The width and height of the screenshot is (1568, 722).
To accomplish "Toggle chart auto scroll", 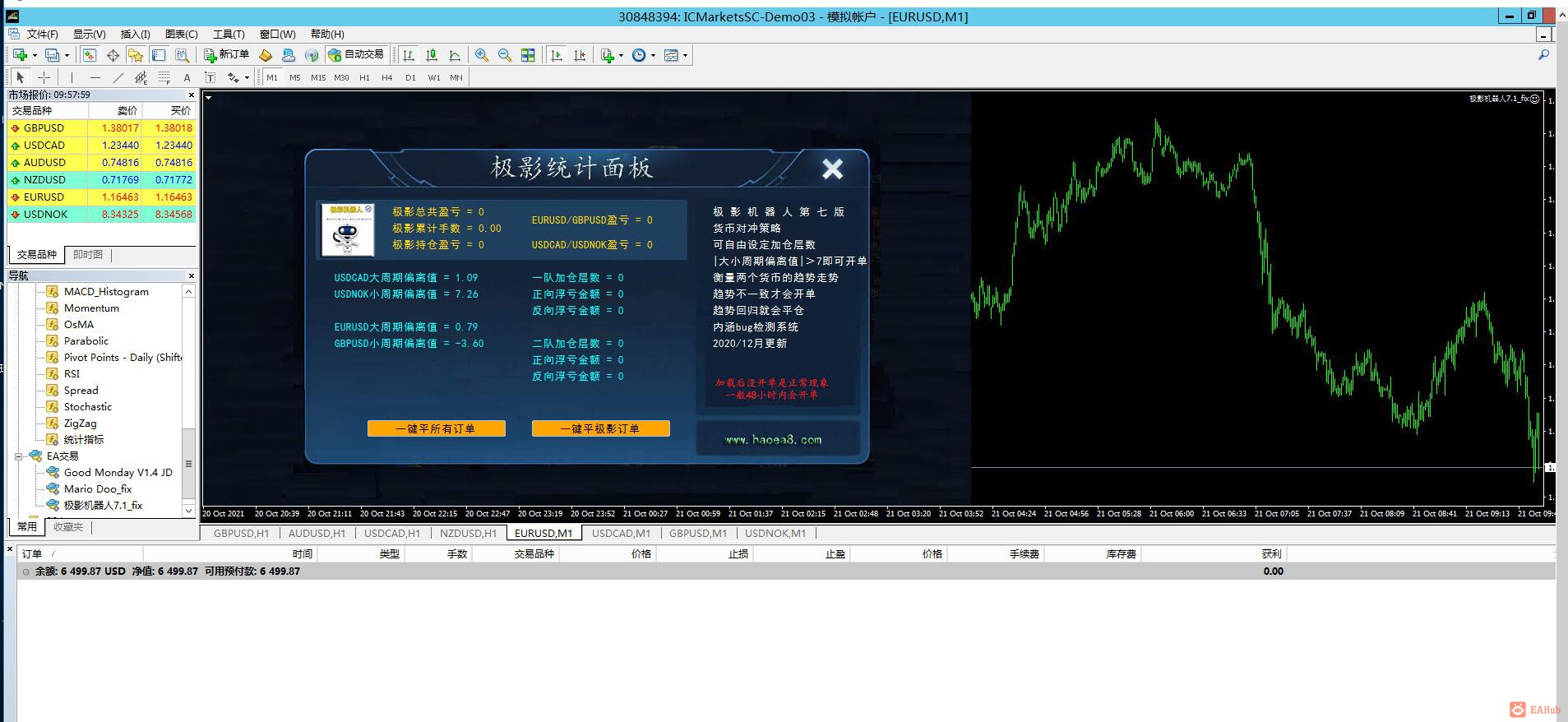I will coord(557,55).
